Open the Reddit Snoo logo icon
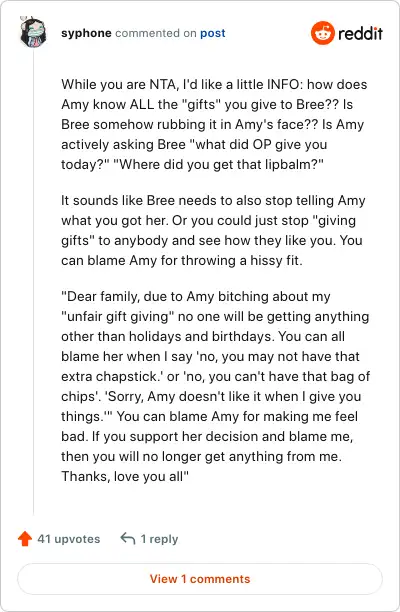 (x=323, y=33)
